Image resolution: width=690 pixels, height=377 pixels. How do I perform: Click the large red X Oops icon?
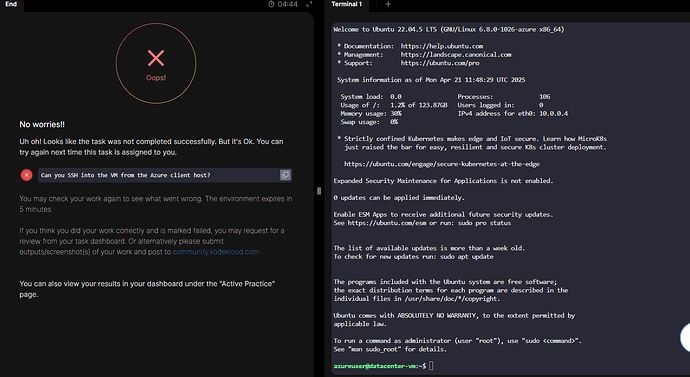(156, 58)
